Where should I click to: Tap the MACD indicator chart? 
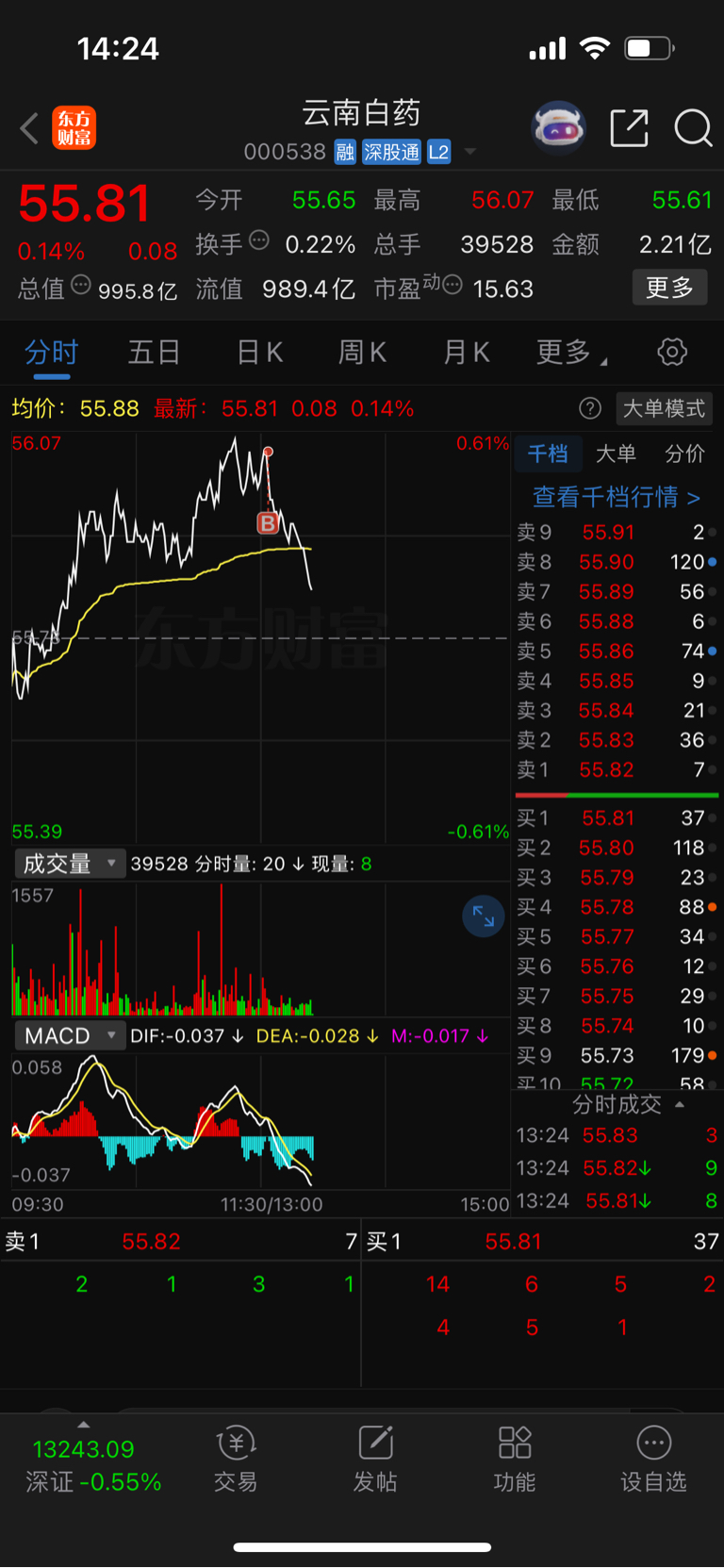[261, 1121]
